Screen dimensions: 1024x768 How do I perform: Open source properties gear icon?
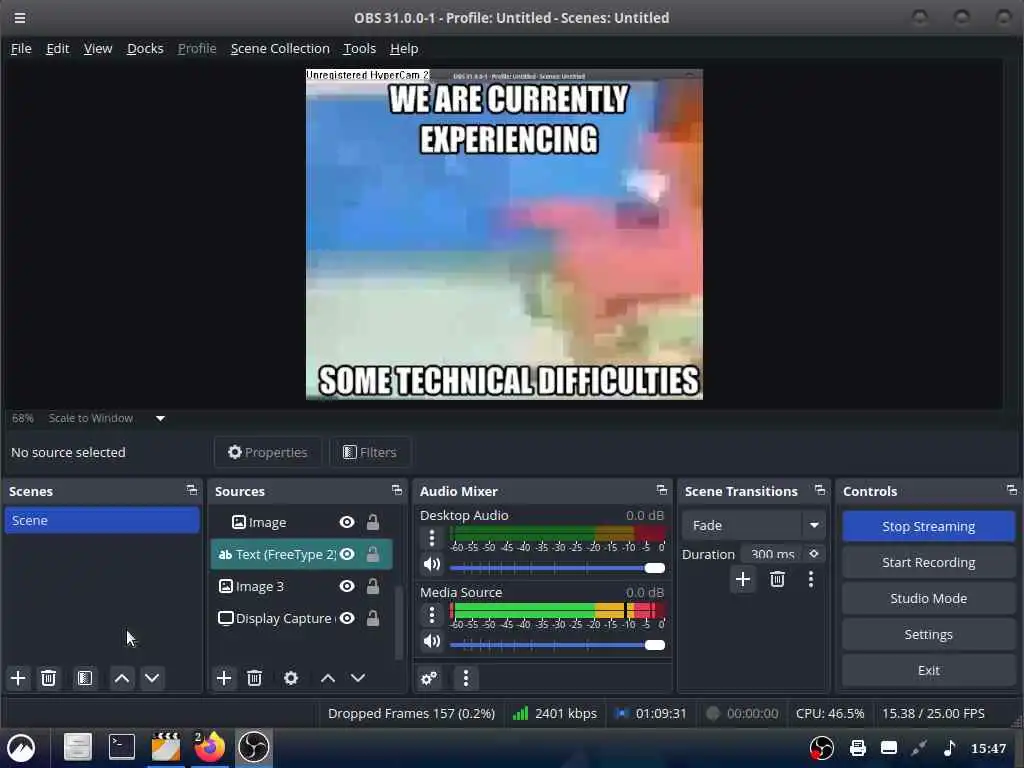(291, 678)
